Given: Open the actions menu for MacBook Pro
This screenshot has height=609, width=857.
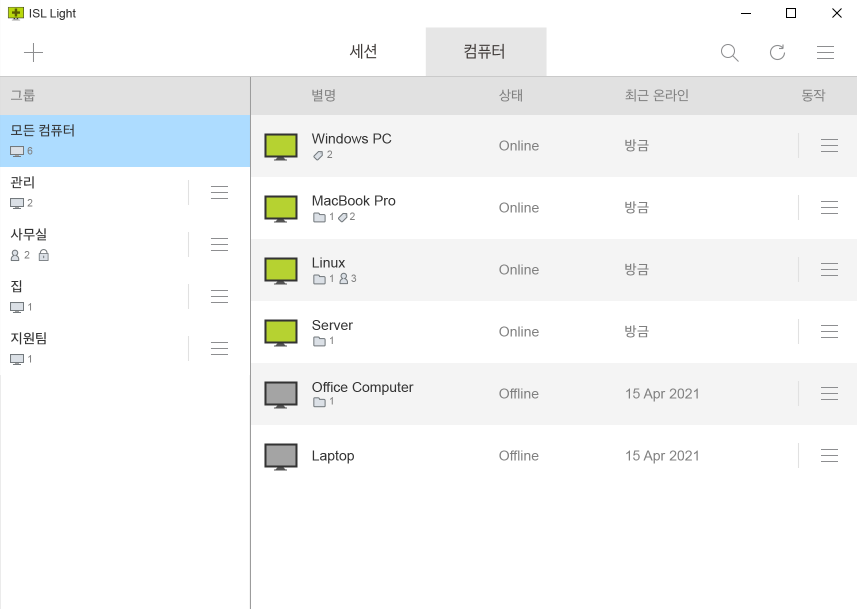Looking at the screenshot, I should click(829, 207).
